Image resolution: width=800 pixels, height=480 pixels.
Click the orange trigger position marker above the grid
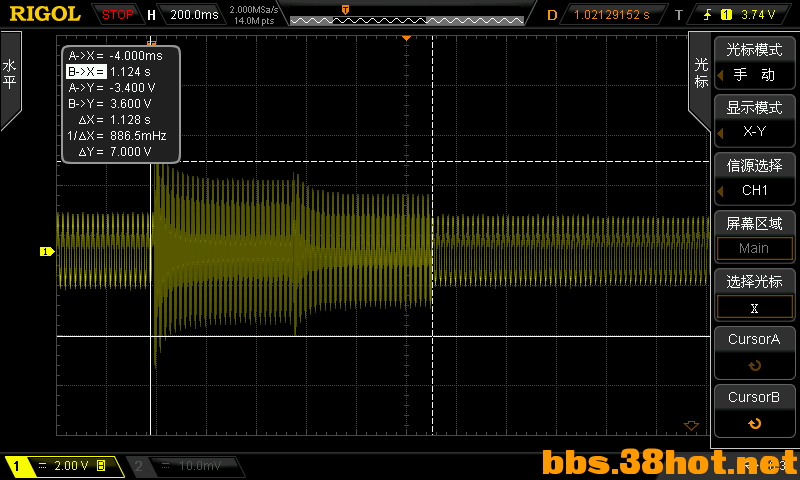pyautogui.click(x=406, y=38)
